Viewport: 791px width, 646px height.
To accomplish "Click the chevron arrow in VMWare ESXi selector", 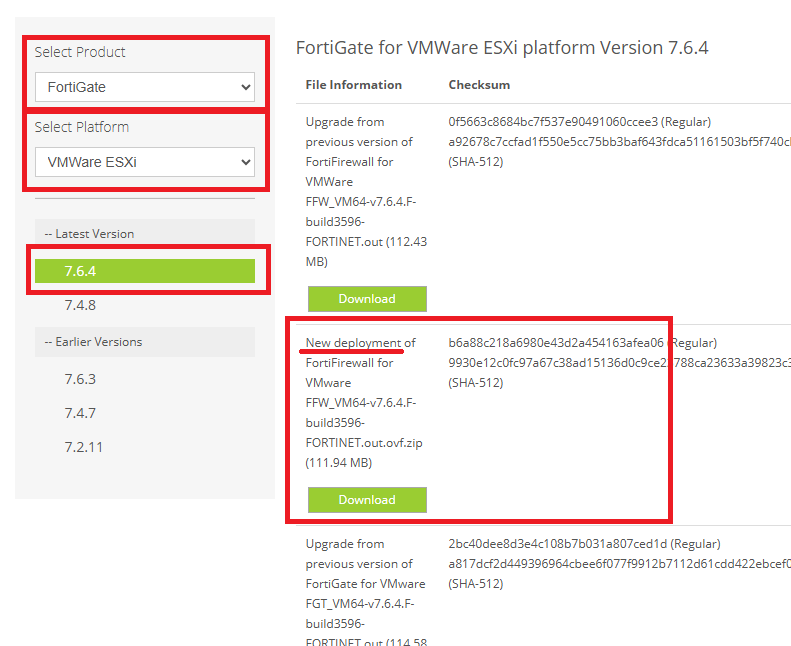I will tap(246, 162).
